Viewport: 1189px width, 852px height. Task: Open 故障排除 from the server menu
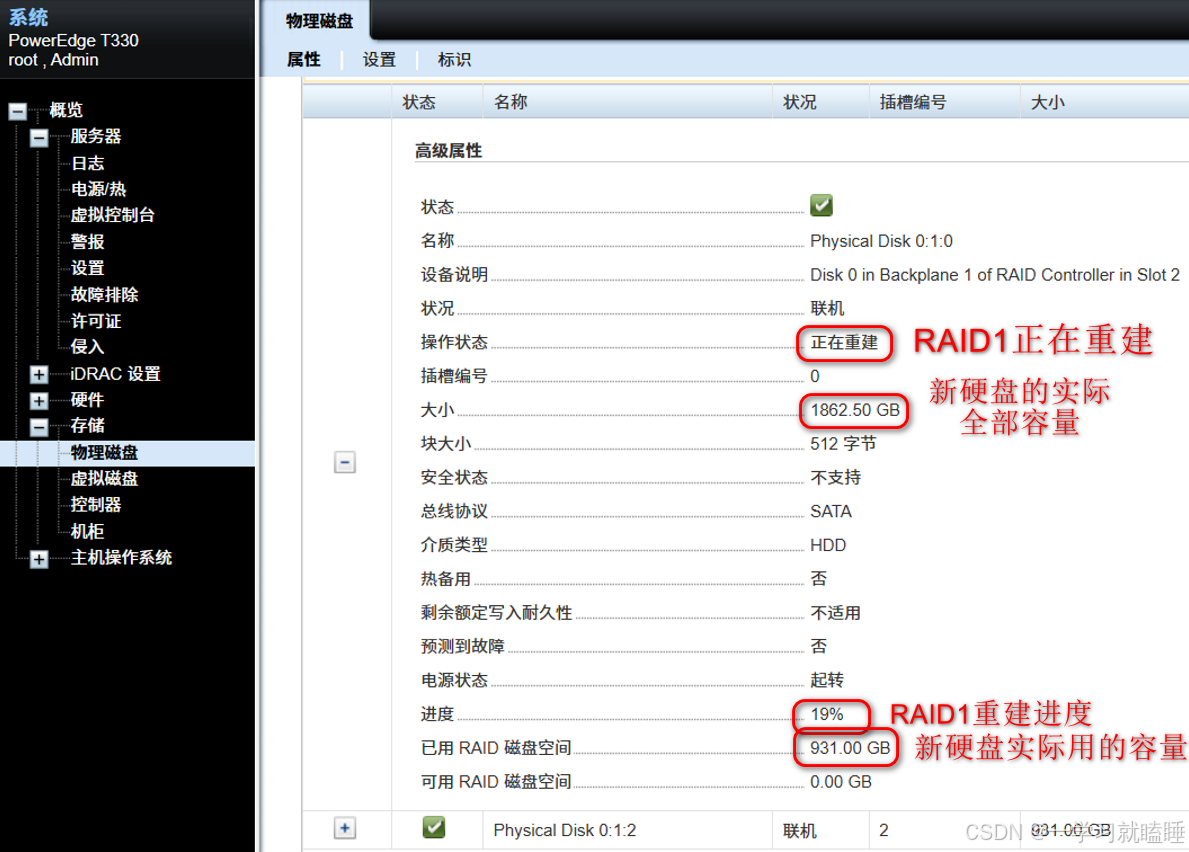[104, 295]
